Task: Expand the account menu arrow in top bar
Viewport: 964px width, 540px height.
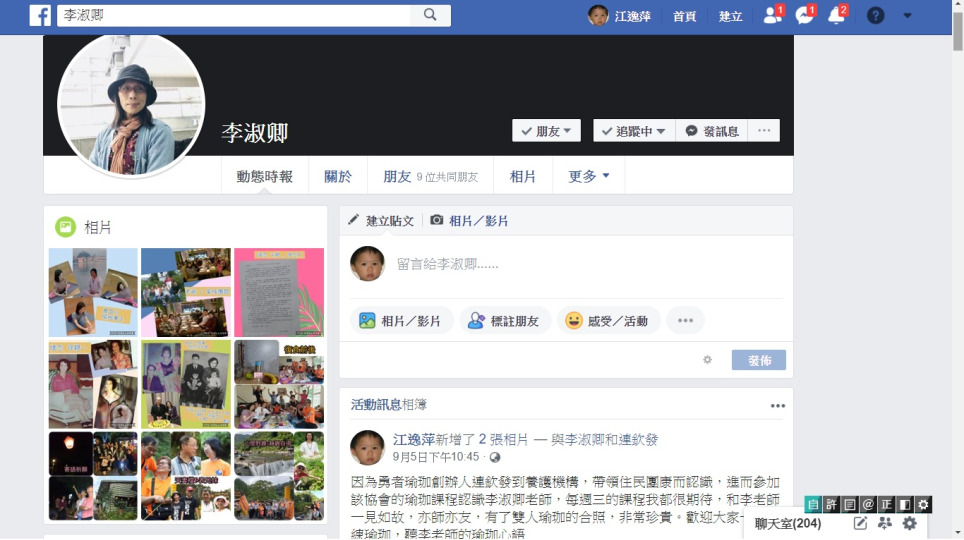Action: (907, 16)
